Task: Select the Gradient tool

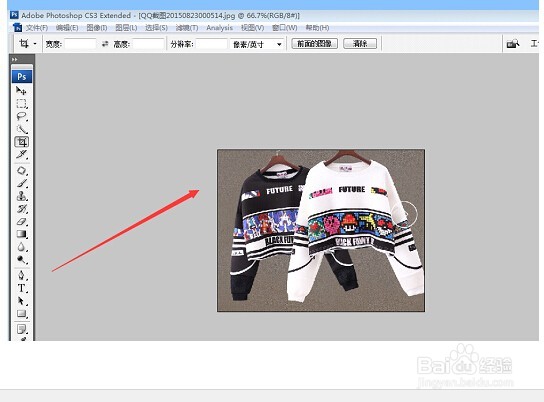Action: click(x=22, y=234)
